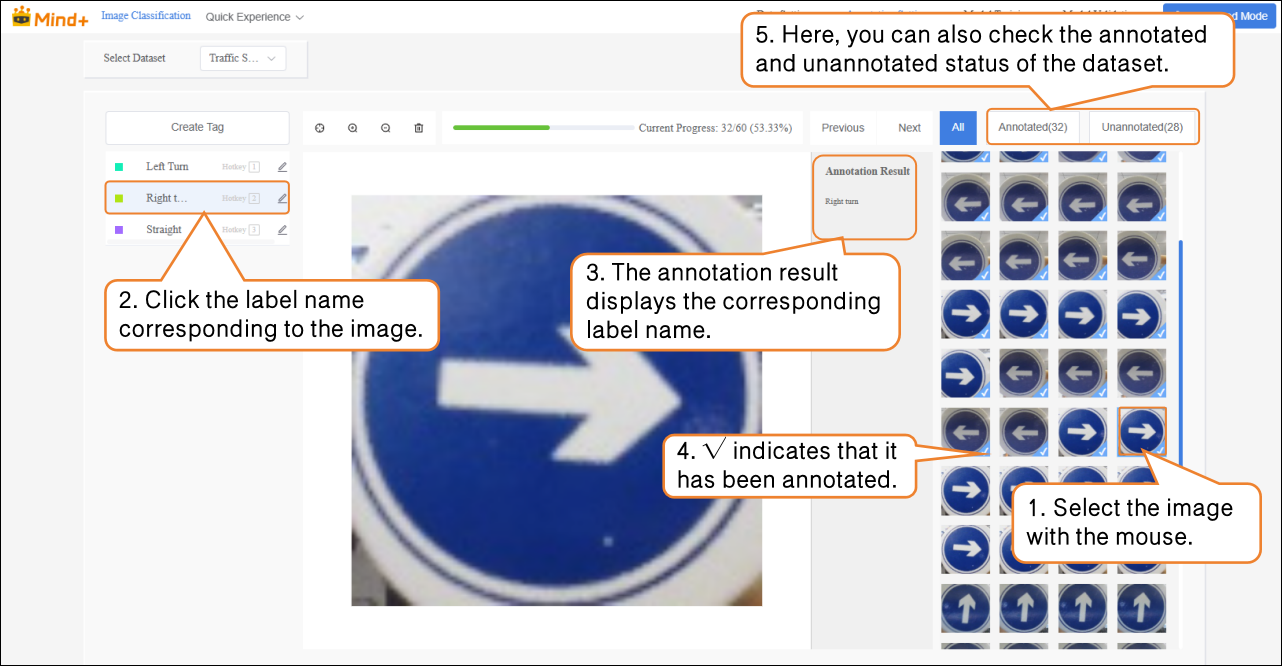Edit the Left Turn tag with pencil icon
This screenshot has height=666, width=1282.
[x=282, y=167]
